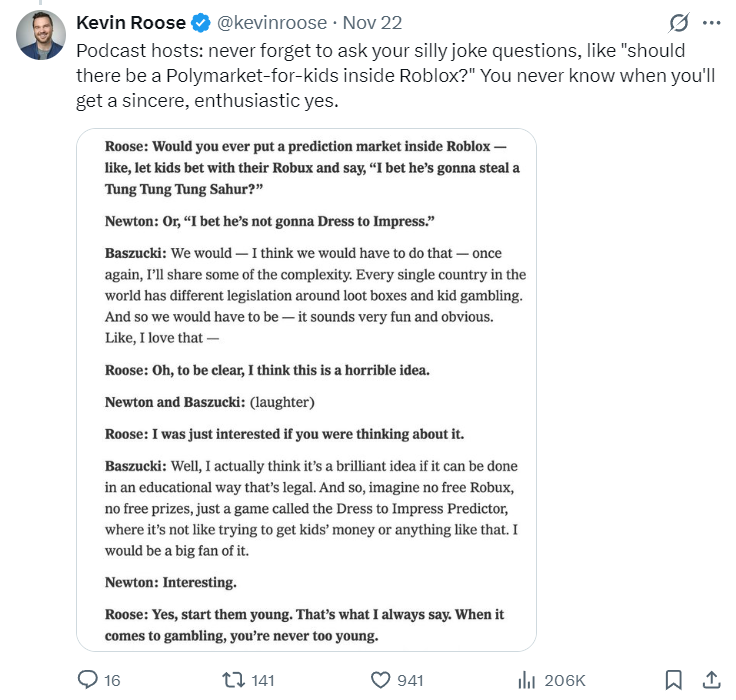
Task: Like the tweet with the heart icon
Action: [380, 680]
